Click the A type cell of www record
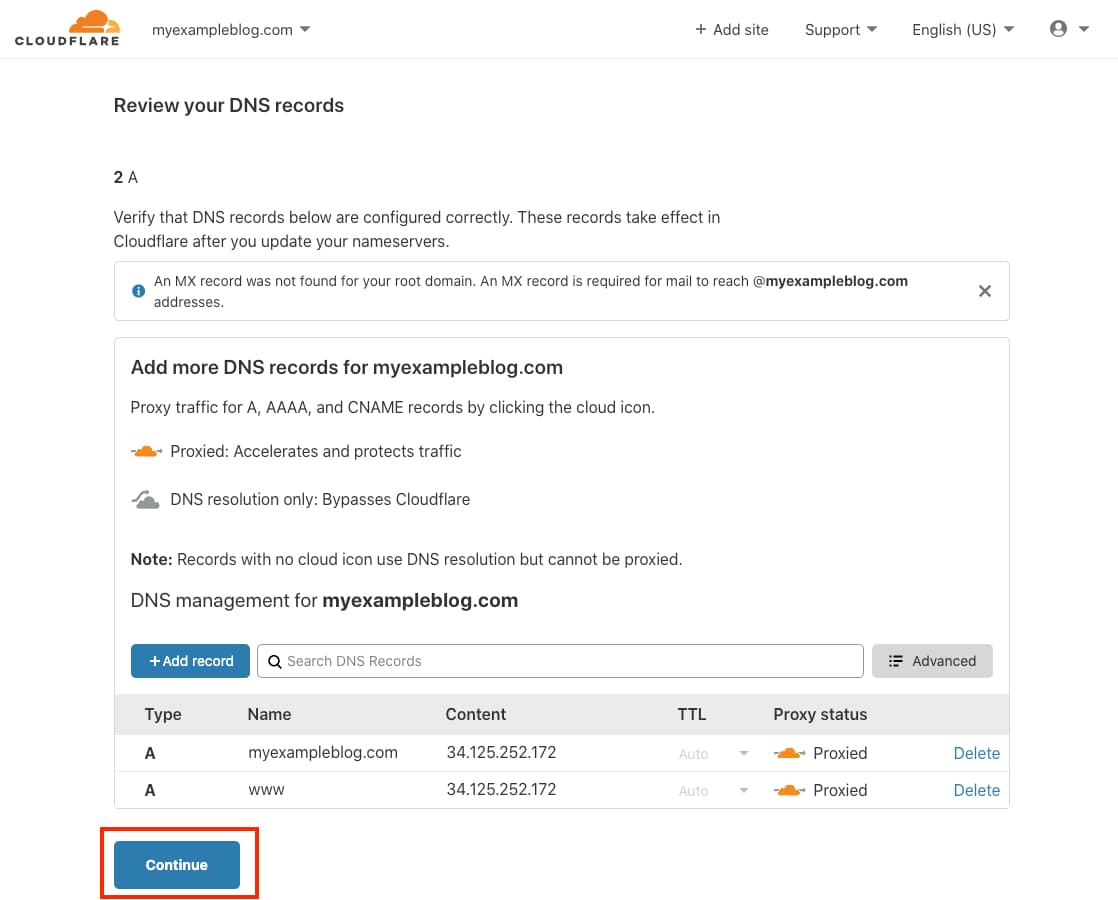This screenshot has width=1118, height=900. tap(150, 790)
